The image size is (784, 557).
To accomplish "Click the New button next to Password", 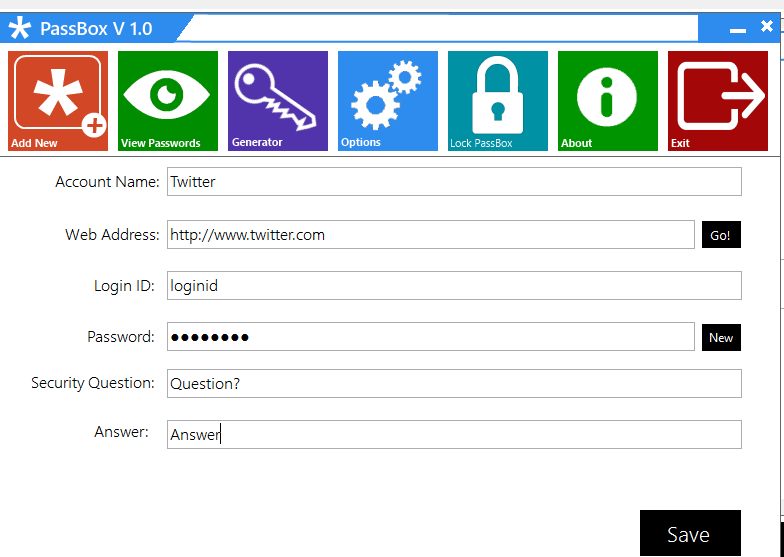I will click(721, 338).
